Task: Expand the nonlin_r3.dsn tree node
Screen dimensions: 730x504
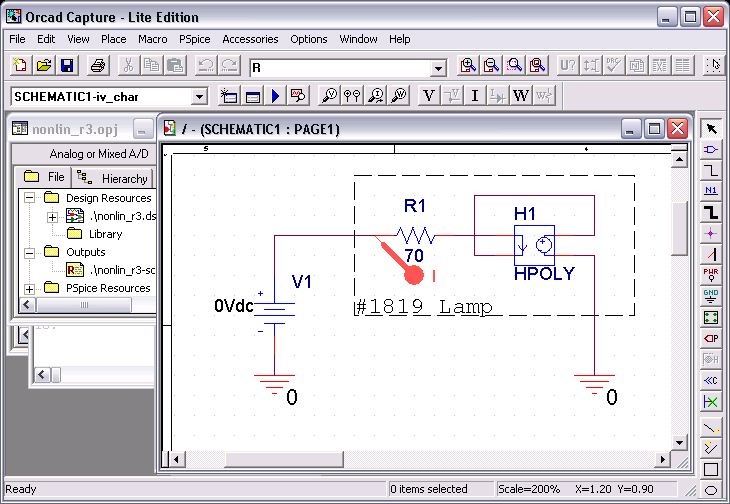Action: point(52,216)
